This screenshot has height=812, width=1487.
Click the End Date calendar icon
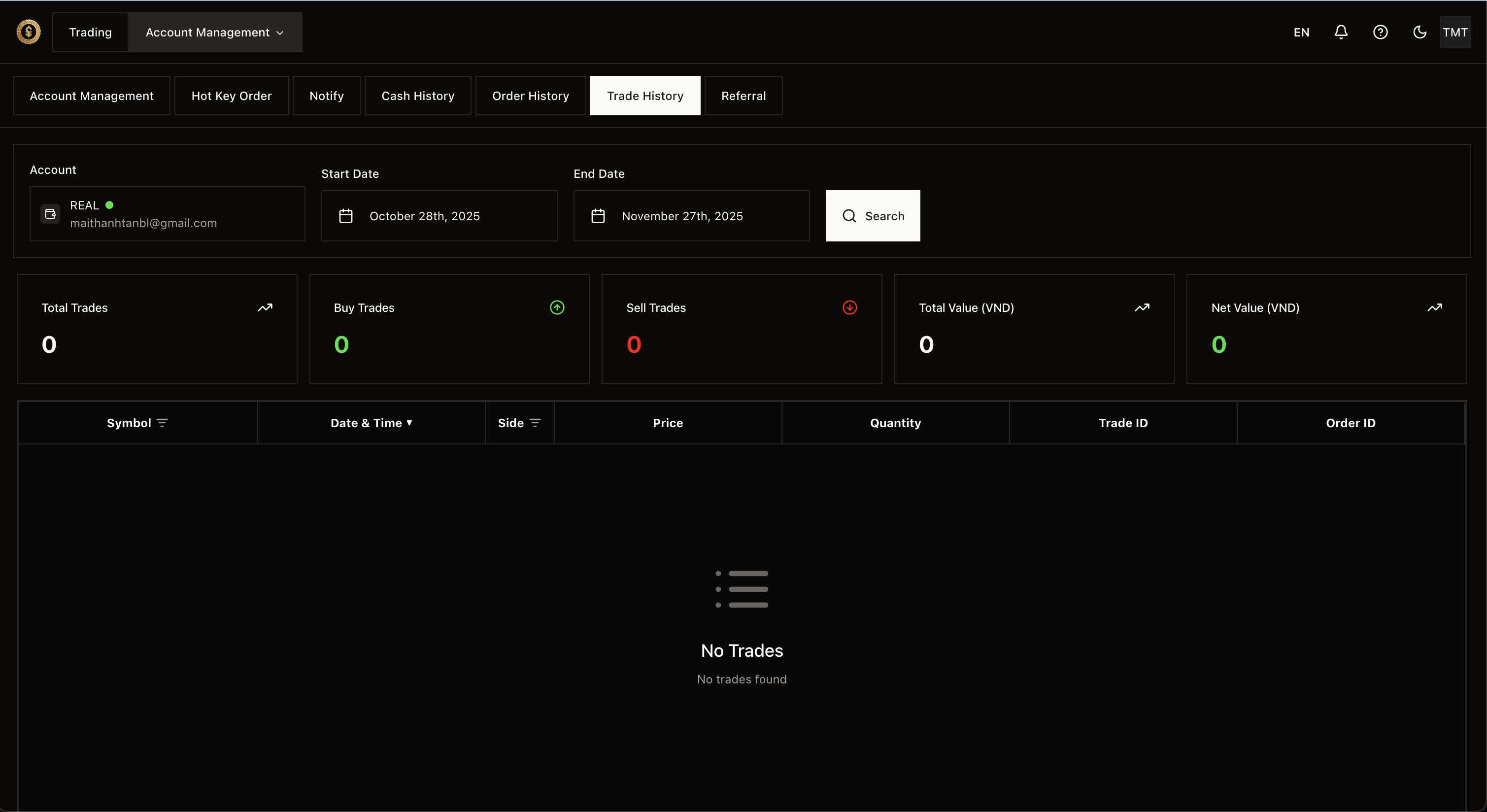tap(598, 216)
